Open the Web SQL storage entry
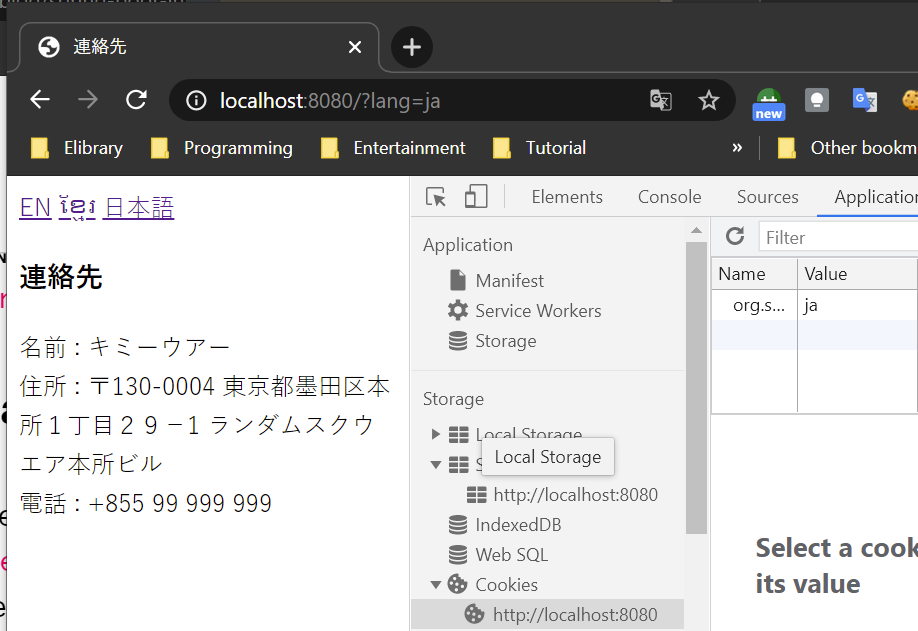The image size is (918, 631). 498,554
